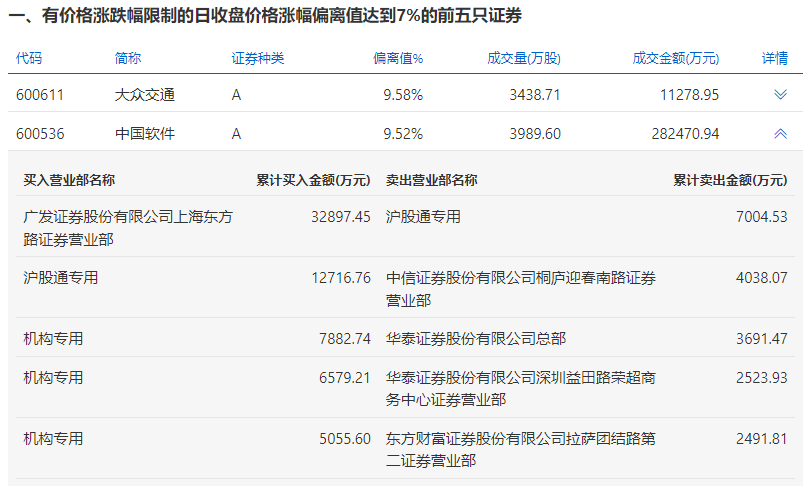
Task: Click security type A for 中国软件
Action: point(236,134)
